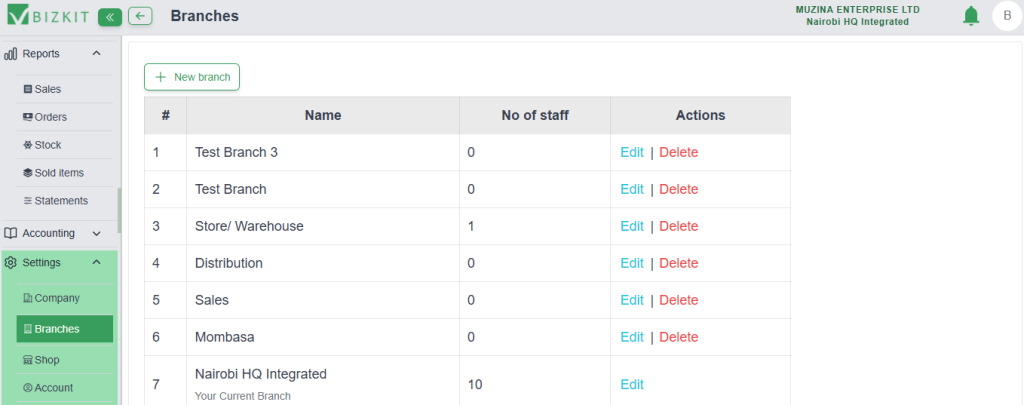
Task: Edit Nairobi HQ Integrated branch
Action: tap(632, 385)
